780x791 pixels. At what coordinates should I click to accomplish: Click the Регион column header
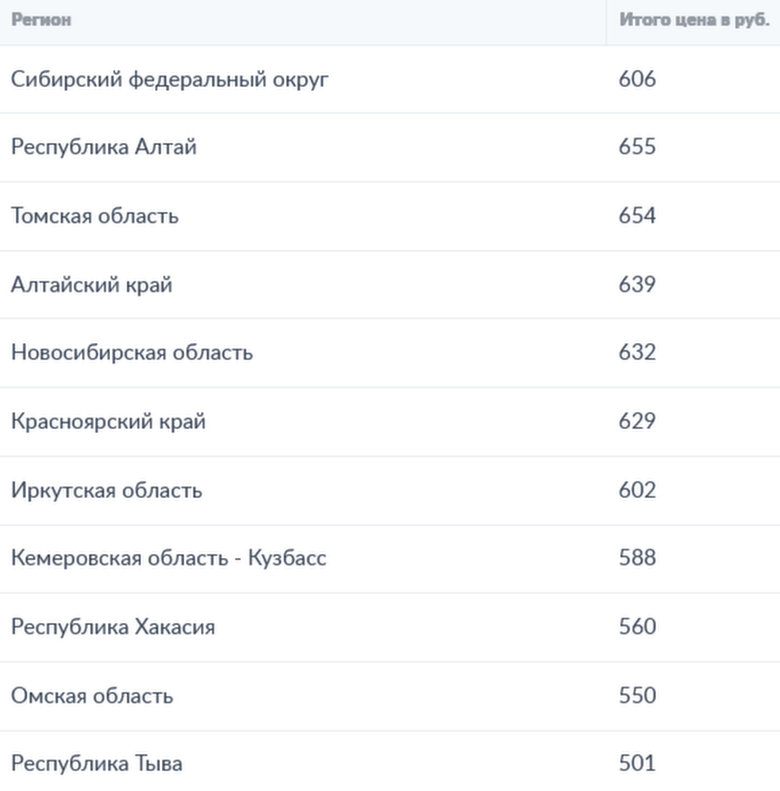41,20
